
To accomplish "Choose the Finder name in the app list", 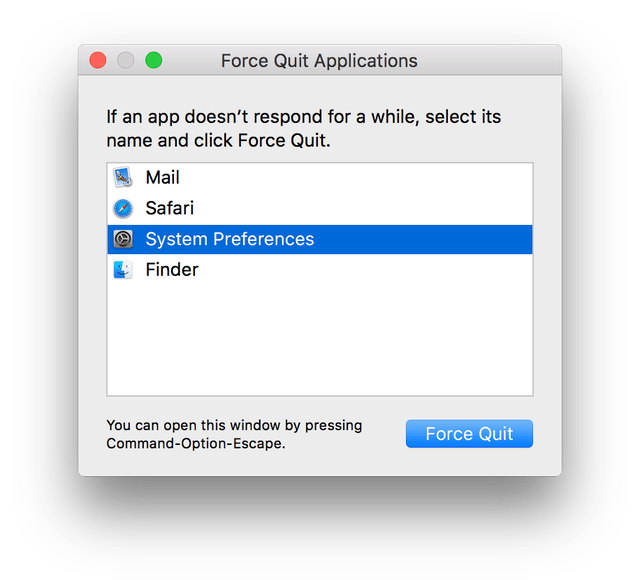I will click(x=171, y=270).
